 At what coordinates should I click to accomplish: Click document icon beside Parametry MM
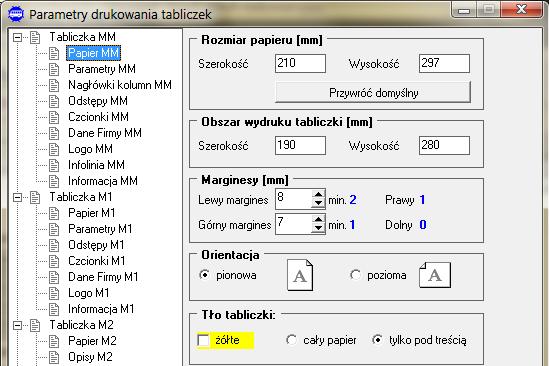point(54,69)
